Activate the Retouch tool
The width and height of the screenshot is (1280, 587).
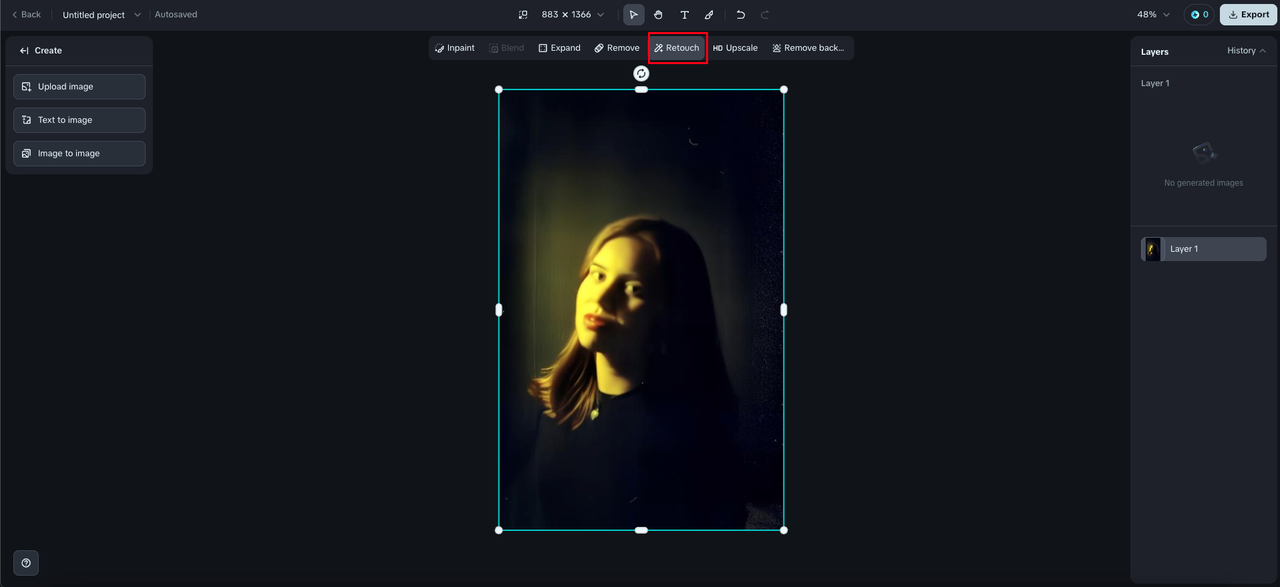tap(677, 48)
